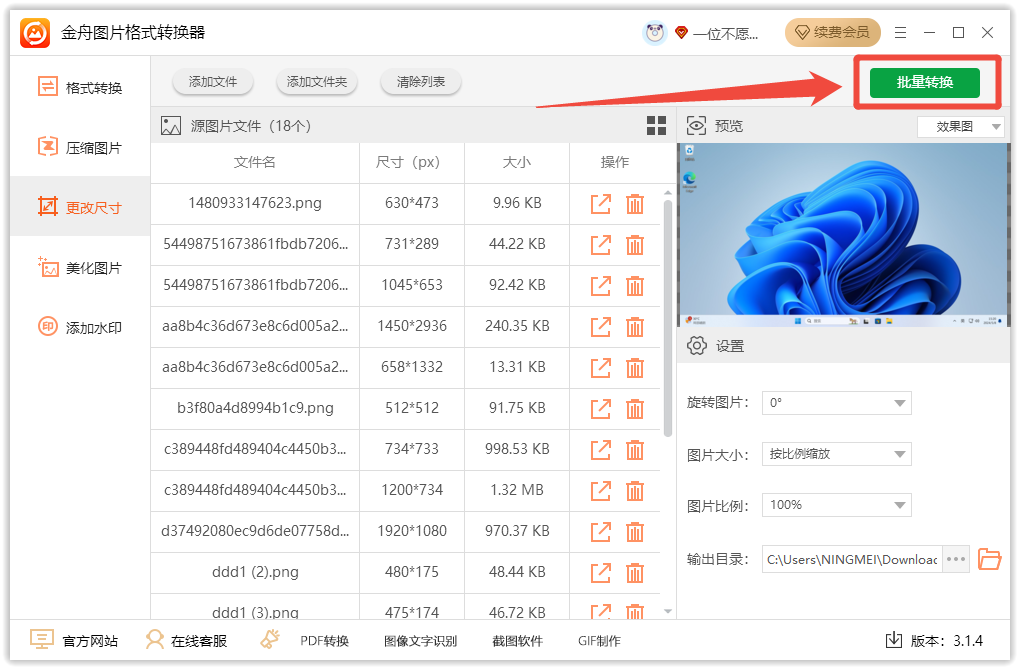Delete b3f80a4d8994b1c9.png with trash icon
The width and height of the screenshot is (1020, 670).
635,409
